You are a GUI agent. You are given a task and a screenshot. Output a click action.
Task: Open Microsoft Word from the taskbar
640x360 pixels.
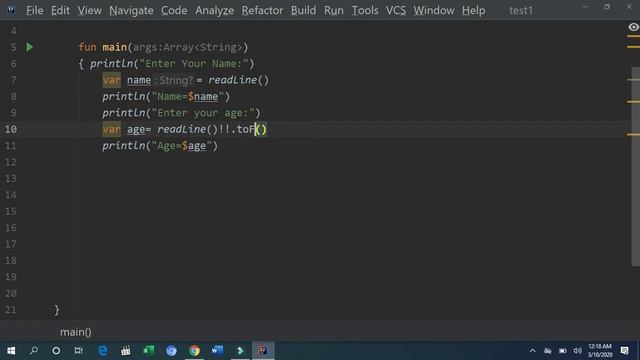pyautogui.click(x=217, y=351)
